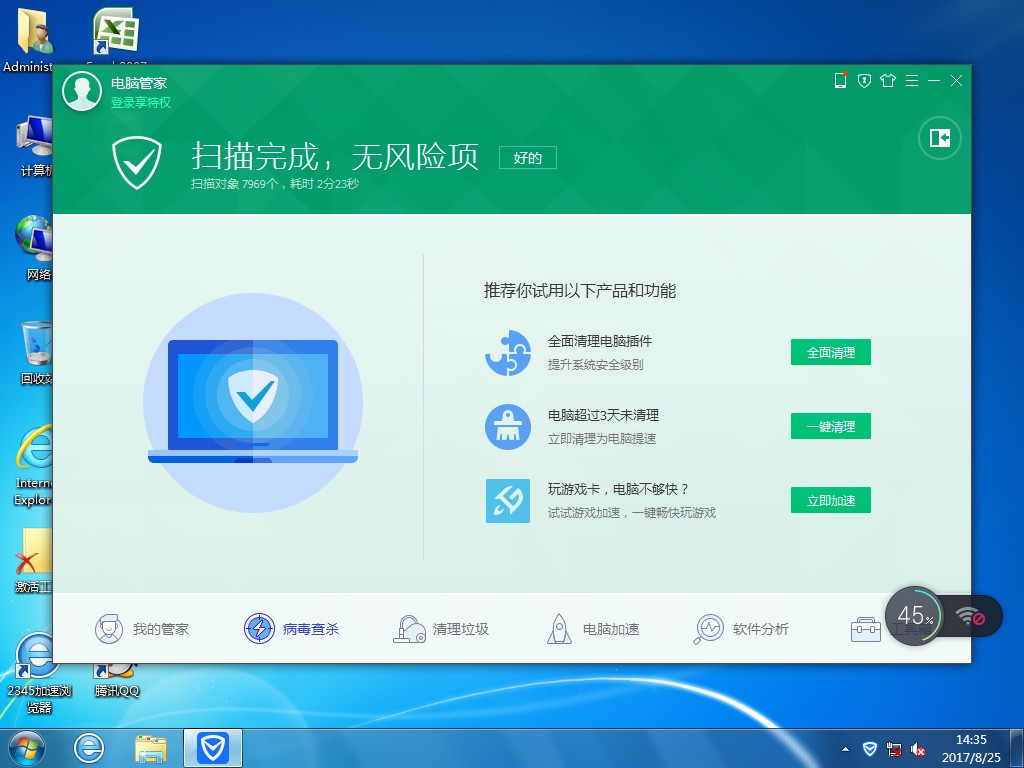Image resolution: width=1024 pixels, height=768 pixels.
Task: Open the main menu hamburger icon
Action: coord(912,80)
